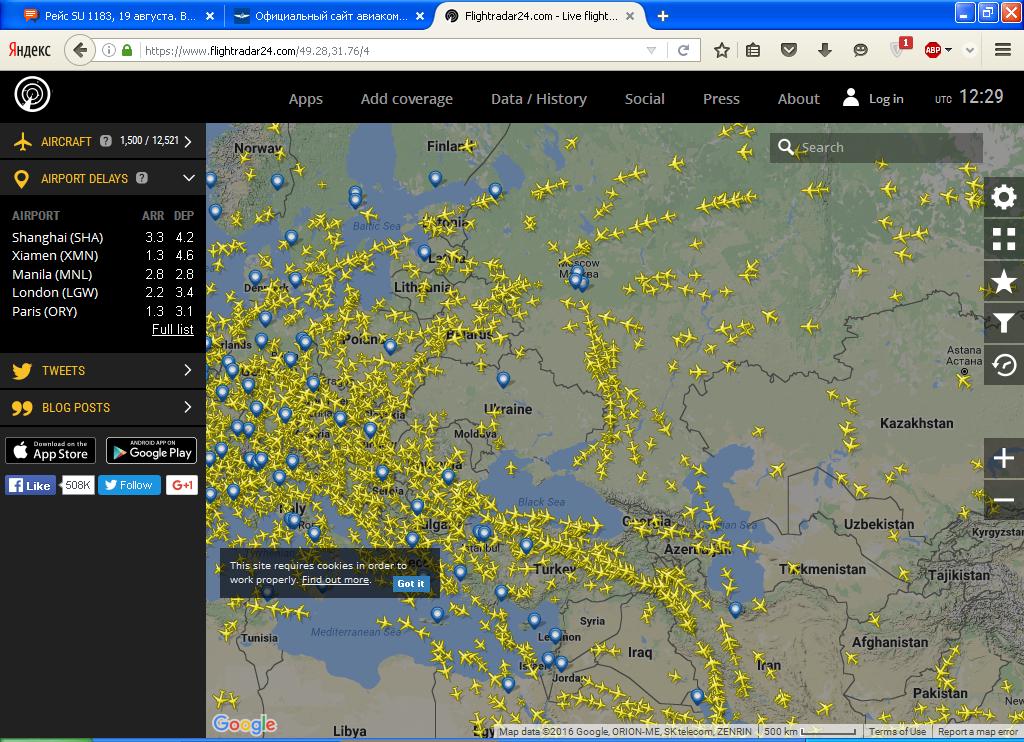This screenshot has height=742, width=1024.
Task: Open the multi-view grid icon
Action: coord(1004,239)
